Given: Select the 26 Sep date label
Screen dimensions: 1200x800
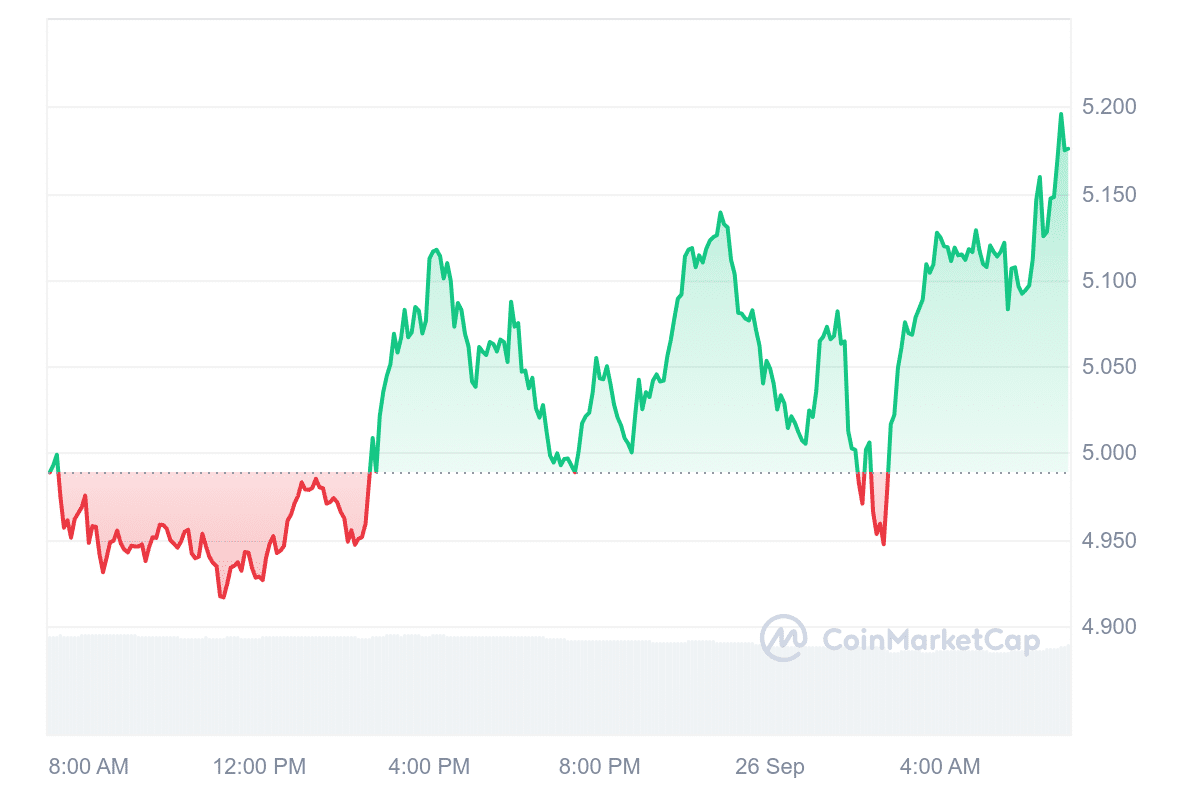Looking at the screenshot, I should pos(769,767).
